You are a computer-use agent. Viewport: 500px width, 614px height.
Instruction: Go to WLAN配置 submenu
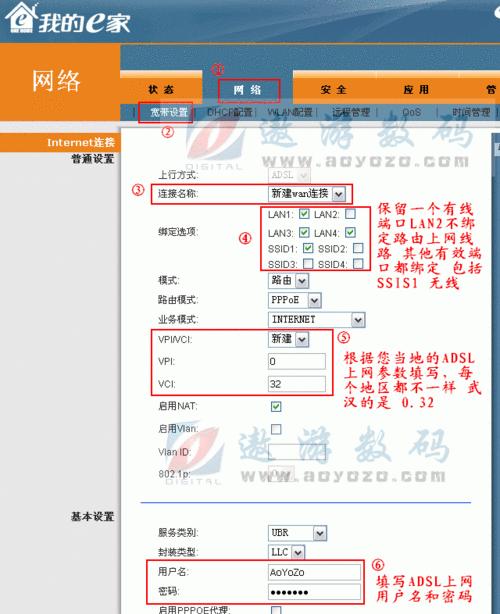click(x=290, y=112)
